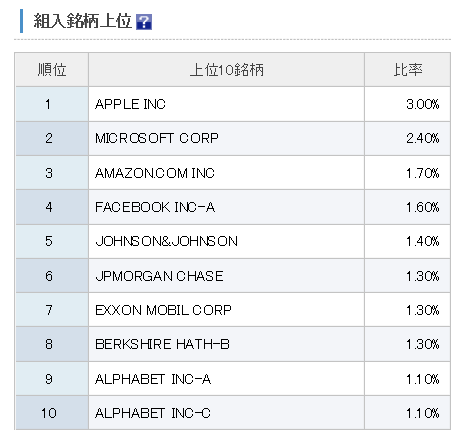Viewport: 460px width, 436px height.
Task: Click the 3.00% ratio for Apple
Action: click(x=422, y=104)
